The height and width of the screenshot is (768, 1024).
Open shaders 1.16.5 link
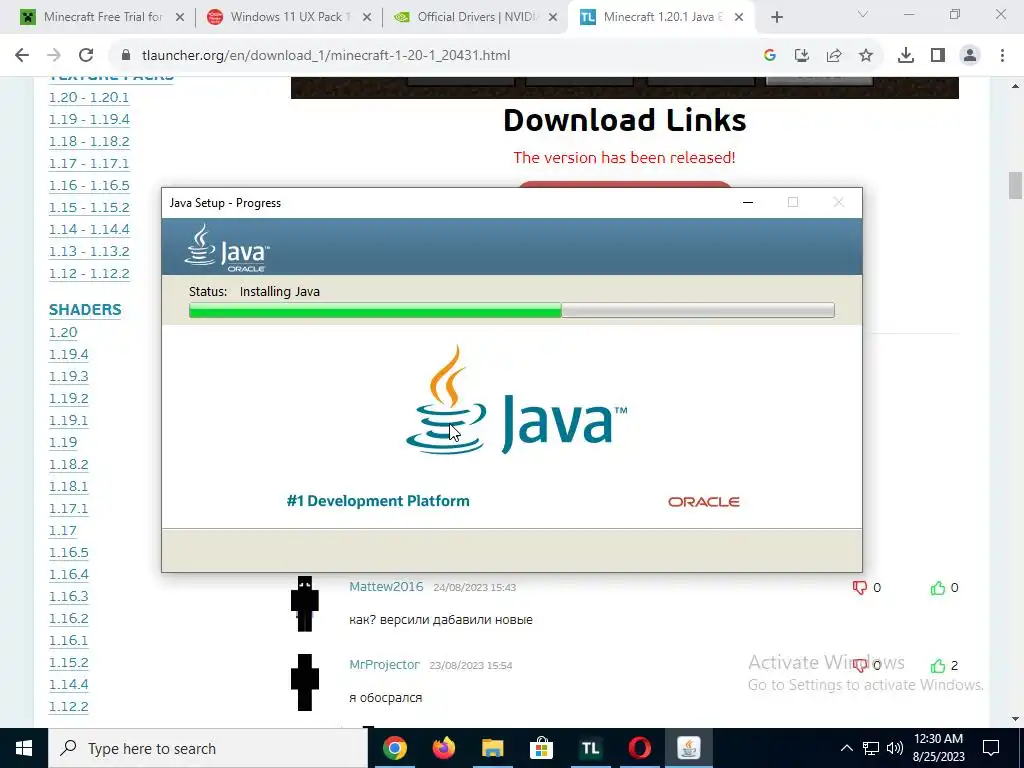click(69, 552)
